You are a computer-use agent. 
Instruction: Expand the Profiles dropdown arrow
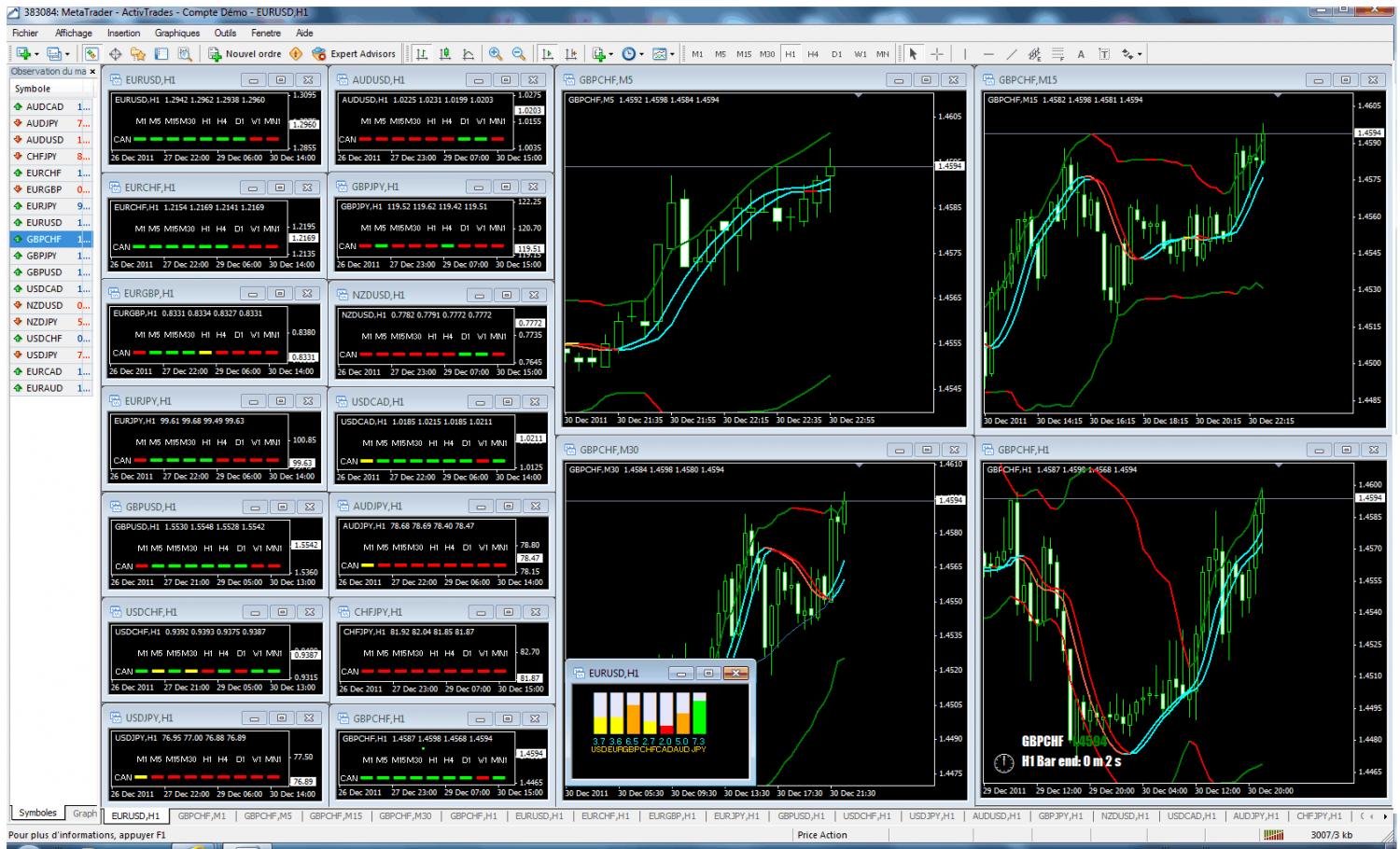(68, 54)
